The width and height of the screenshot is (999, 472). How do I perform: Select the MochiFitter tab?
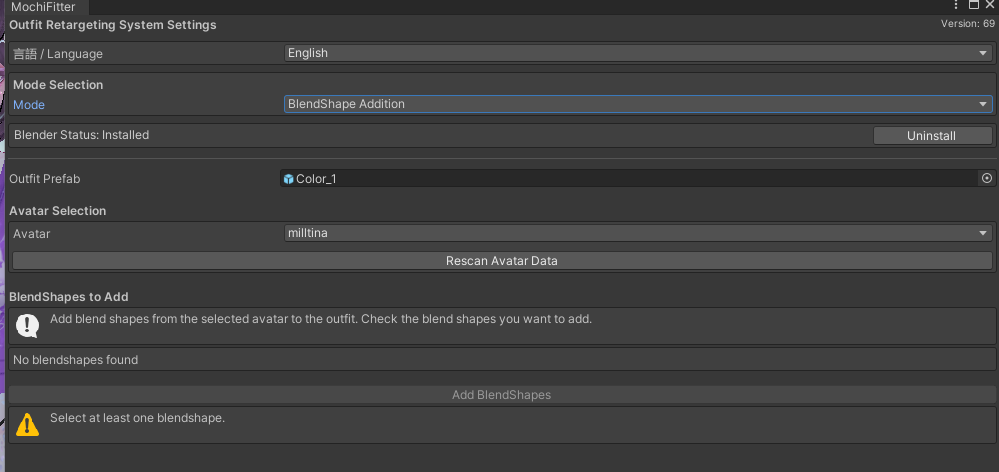(43, 7)
